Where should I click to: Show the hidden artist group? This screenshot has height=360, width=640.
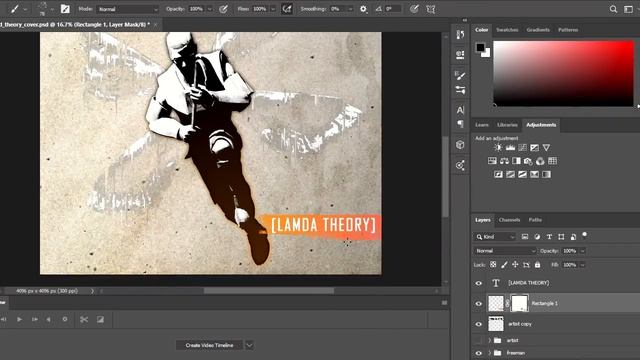pos(479,340)
